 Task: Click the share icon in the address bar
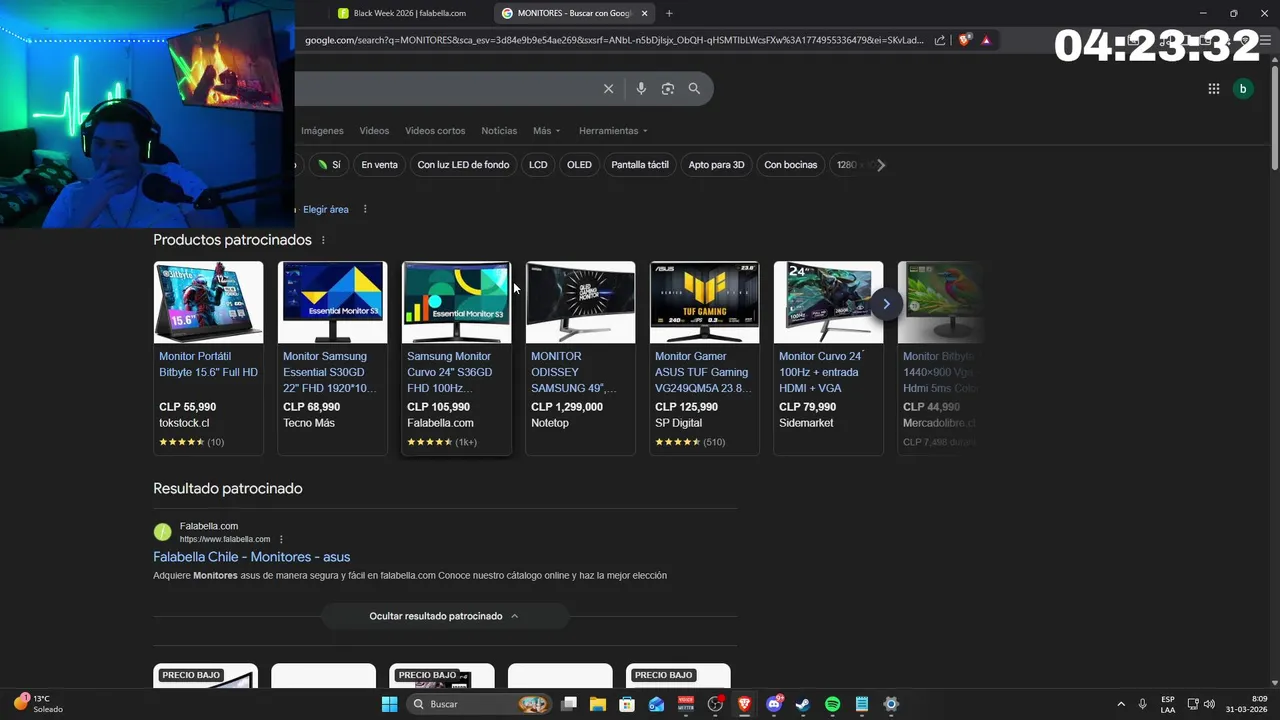(x=940, y=41)
